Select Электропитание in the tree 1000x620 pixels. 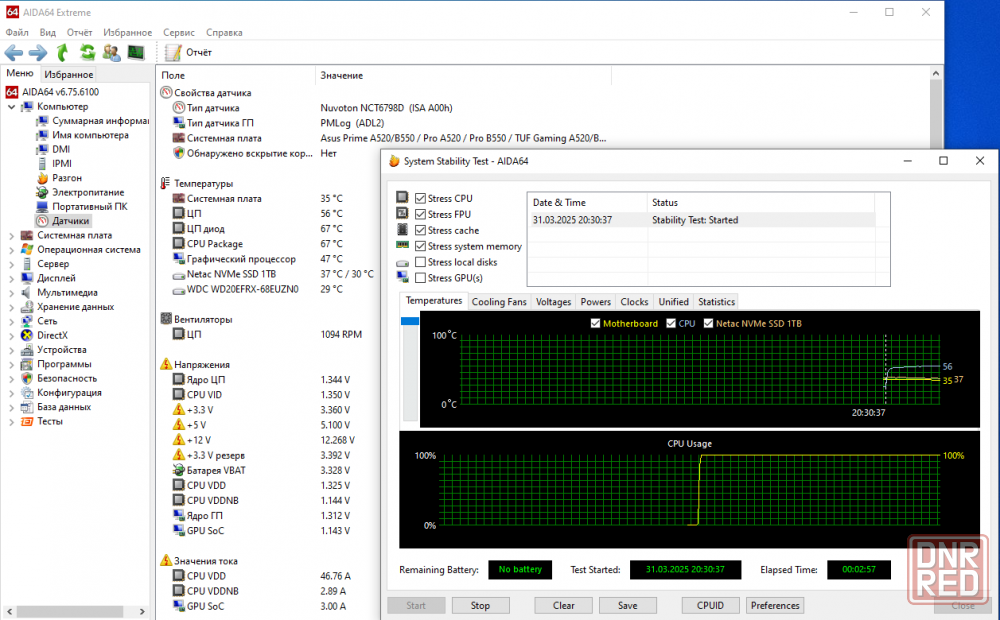tap(88, 192)
